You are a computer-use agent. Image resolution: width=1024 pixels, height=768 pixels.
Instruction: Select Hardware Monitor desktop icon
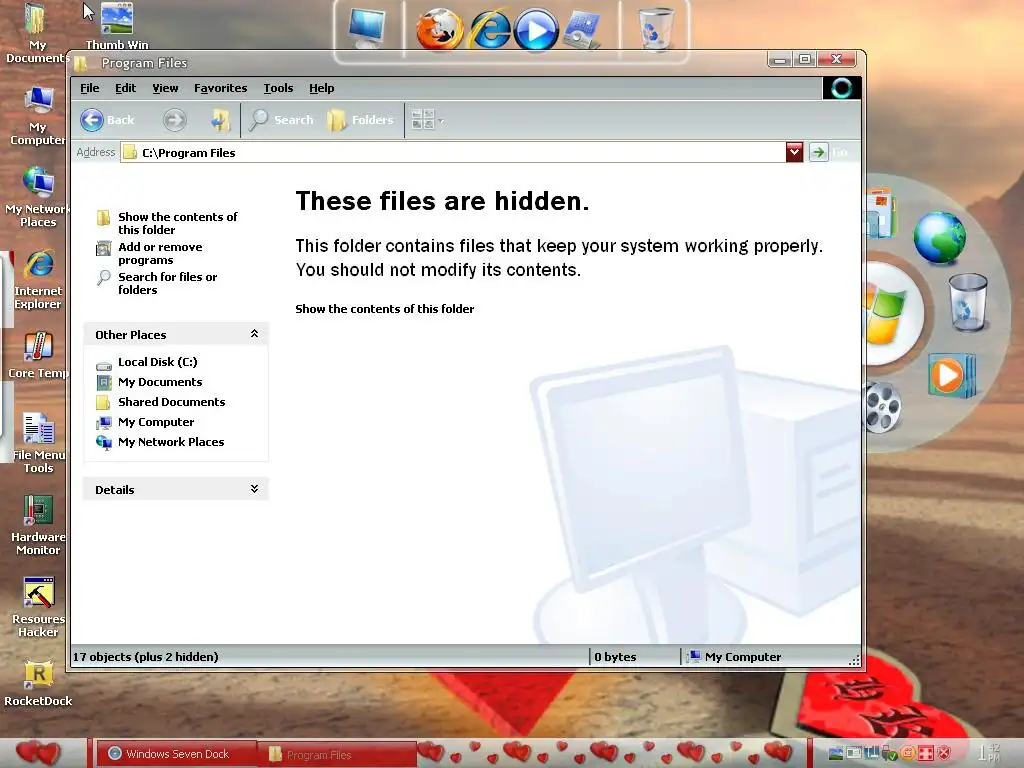38,525
